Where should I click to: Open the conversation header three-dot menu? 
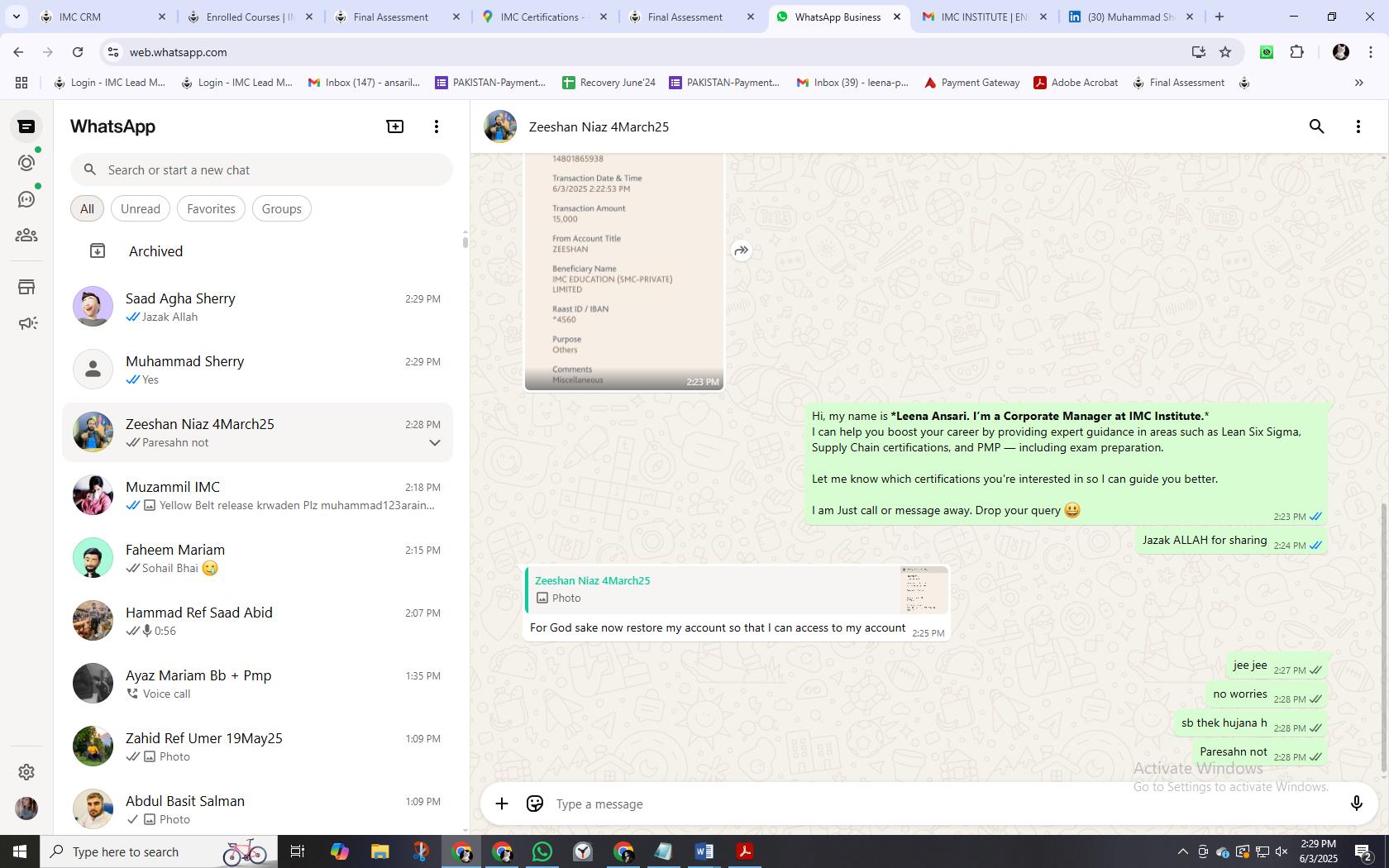pyautogui.click(x=1358, y=126)
